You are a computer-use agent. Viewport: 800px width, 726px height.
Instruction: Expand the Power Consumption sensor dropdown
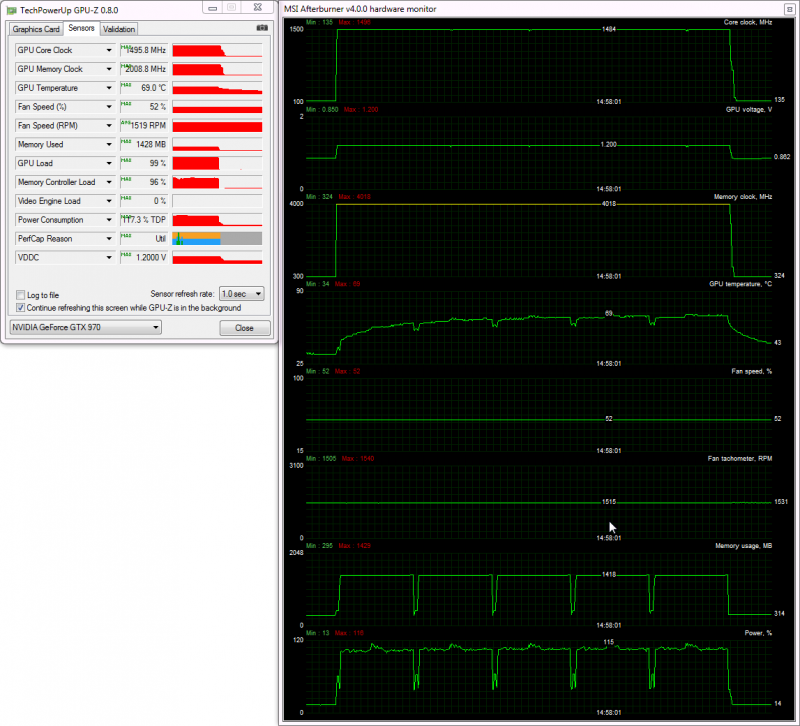pyautogui.click(x=109, y=220)
